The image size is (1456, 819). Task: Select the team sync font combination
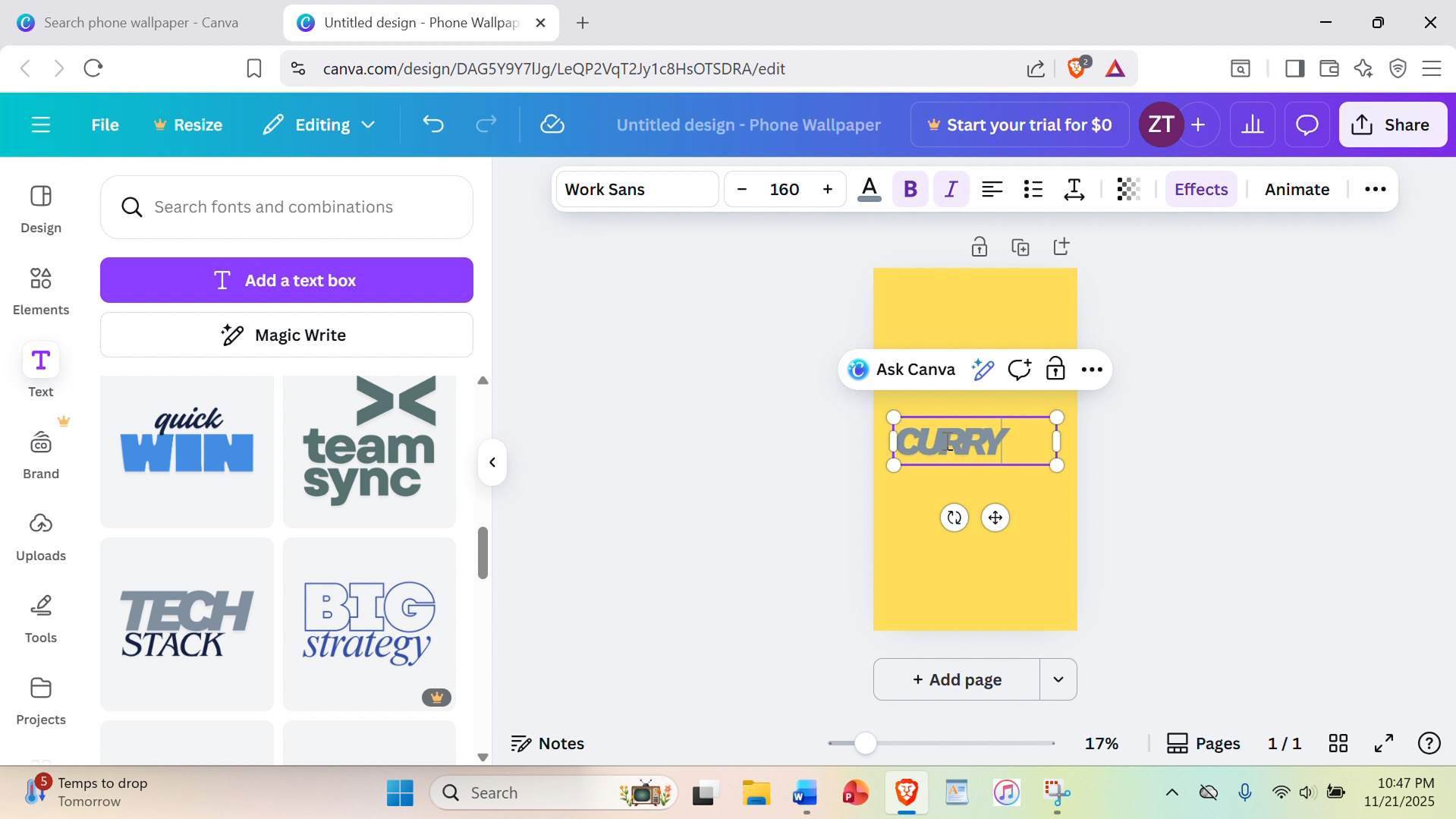coord(370,452)
